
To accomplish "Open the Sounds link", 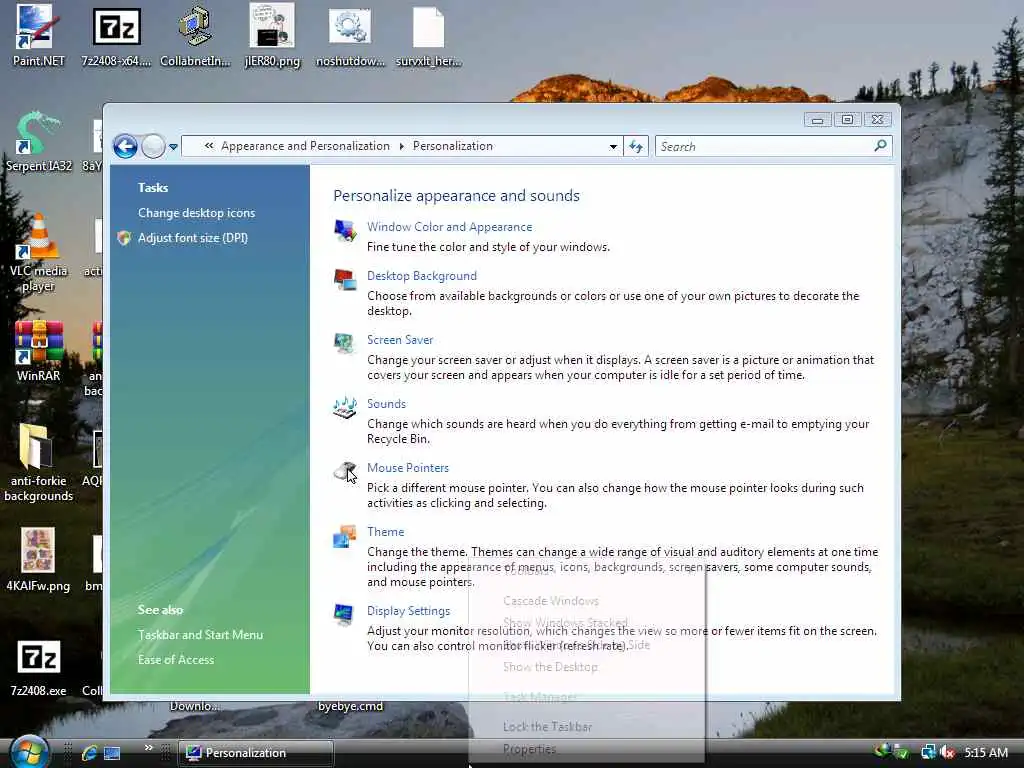I will [386, 404].
